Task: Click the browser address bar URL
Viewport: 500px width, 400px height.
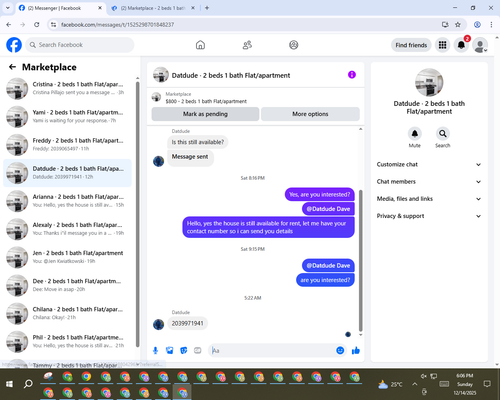Action: [x=117, y=25]
